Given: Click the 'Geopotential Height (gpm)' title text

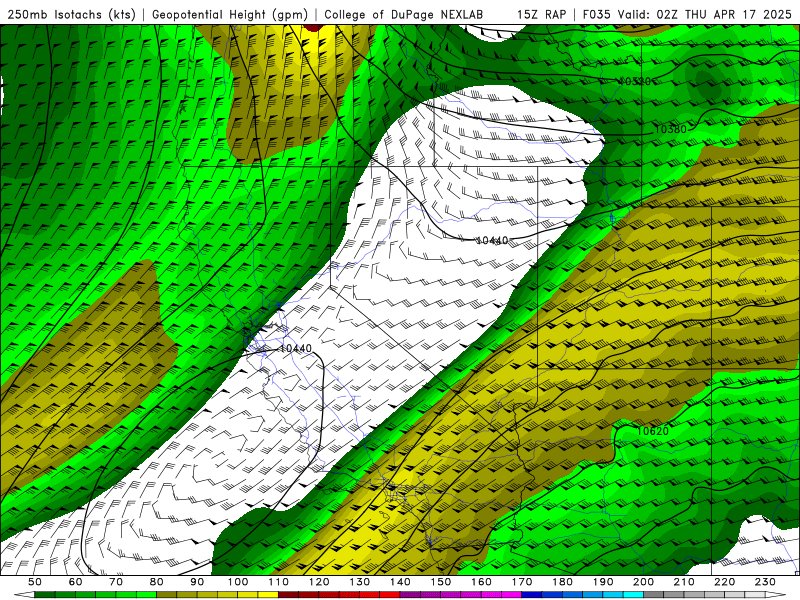Looking at the screenshot, I should [230, 14].
